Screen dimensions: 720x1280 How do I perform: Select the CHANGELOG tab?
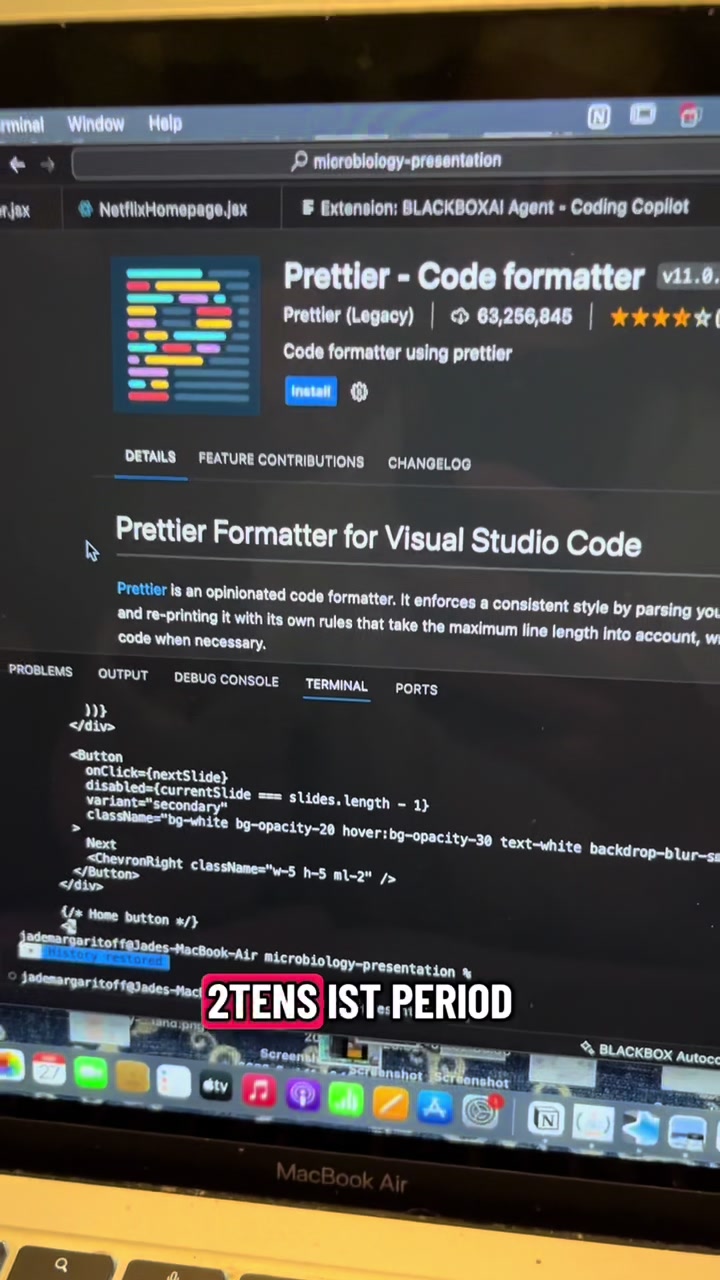[429, 464]
